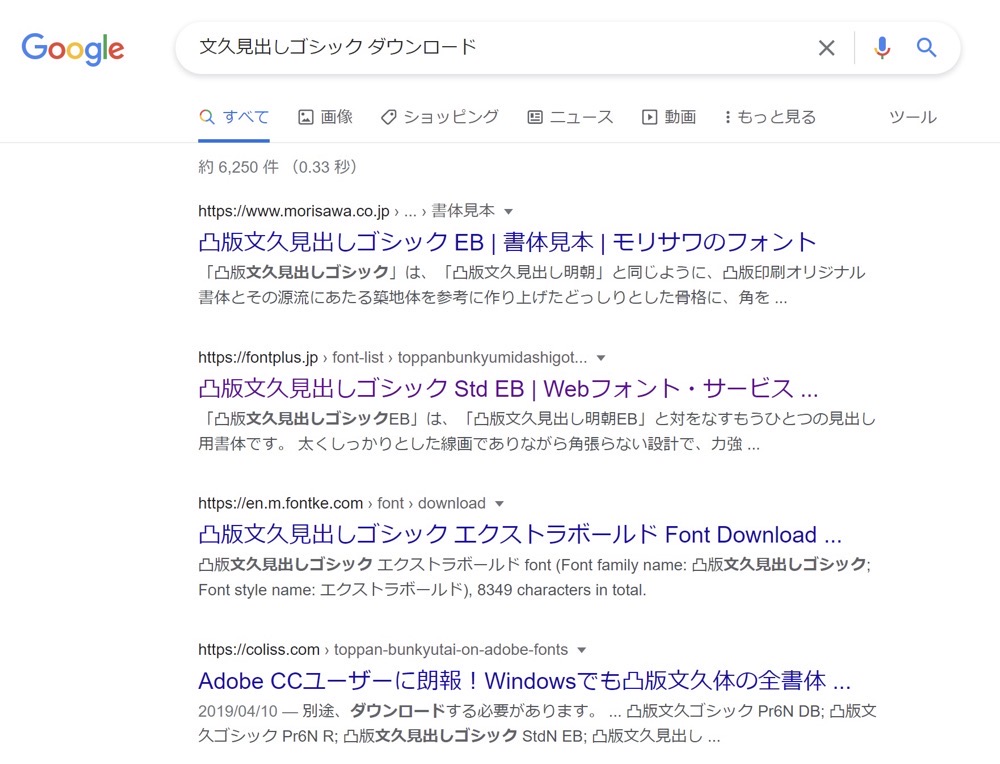This screenshot has width=1000, height=764.
Task: Open the エクストラボールド Font Download result
Action: (x=520, y=534)
